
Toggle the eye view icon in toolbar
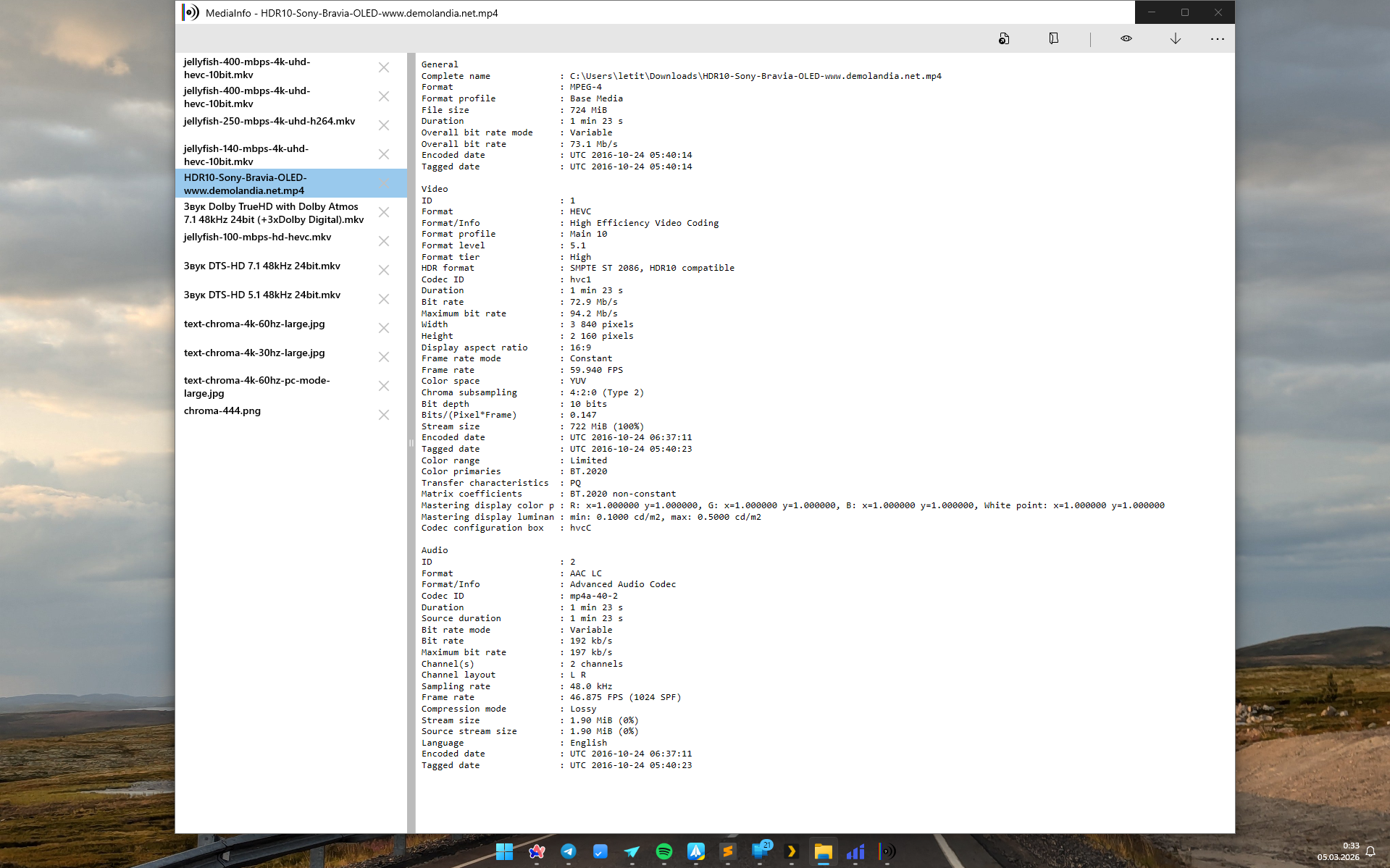tap(1126, 39)
